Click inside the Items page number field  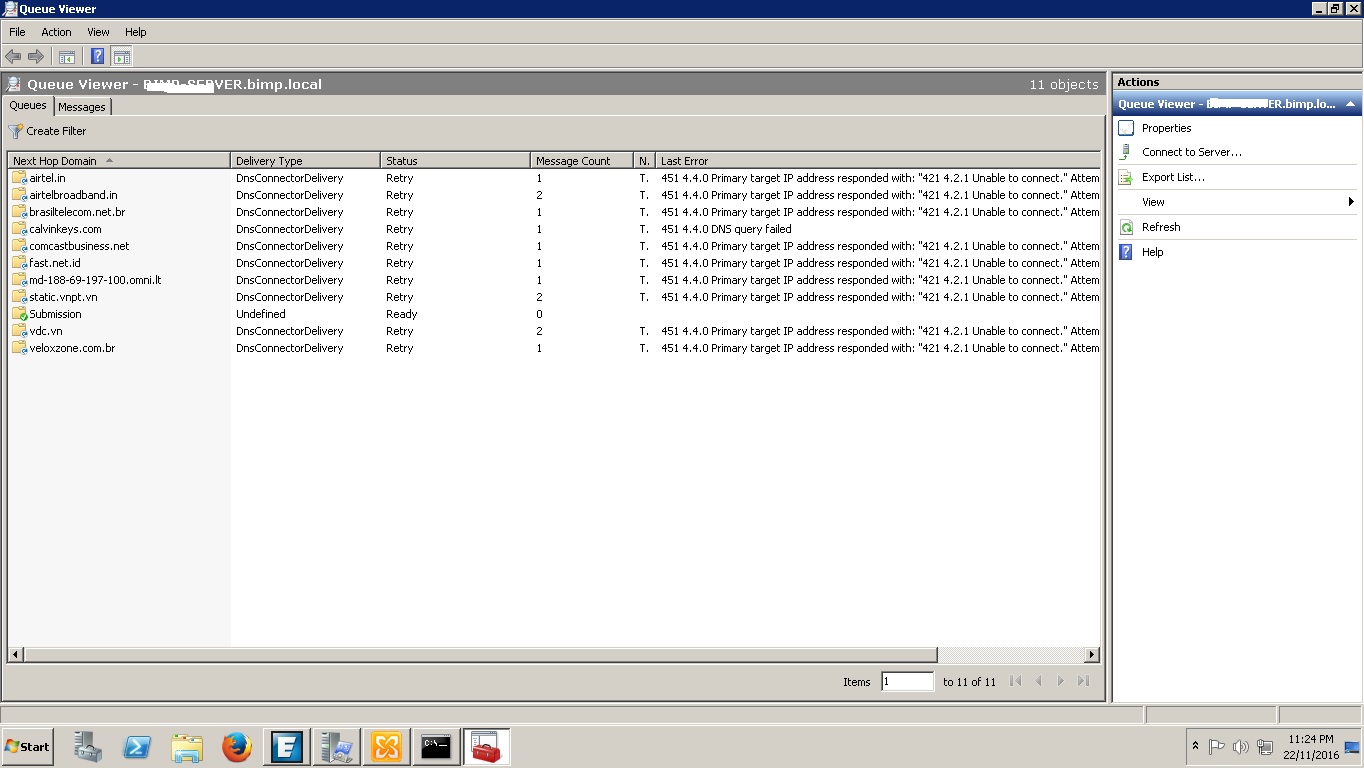906,681
